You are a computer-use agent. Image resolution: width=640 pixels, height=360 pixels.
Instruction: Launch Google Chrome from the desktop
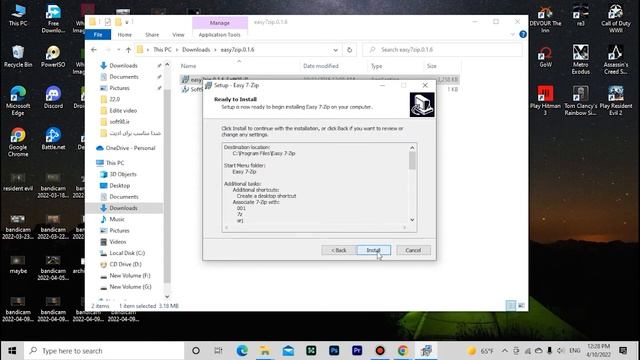click(18, 142)
